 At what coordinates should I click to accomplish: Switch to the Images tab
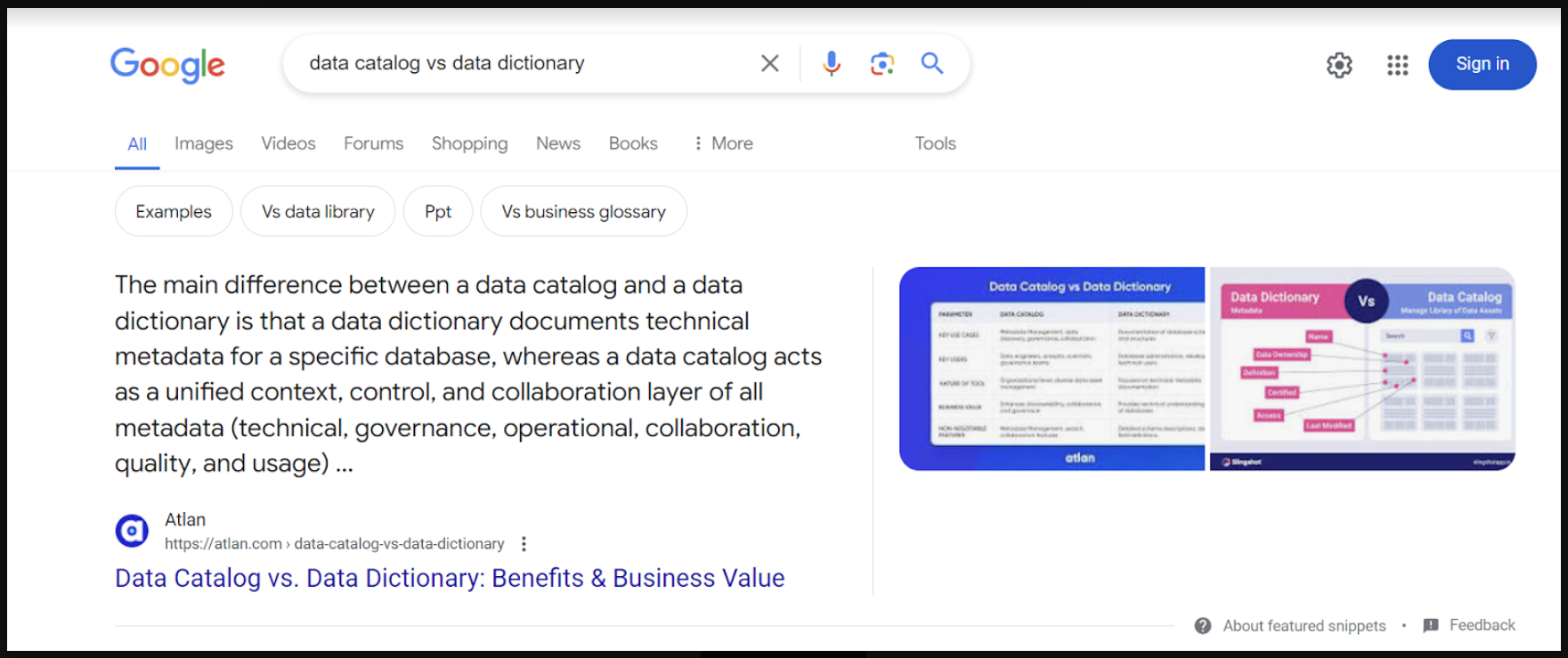(204, 143)
